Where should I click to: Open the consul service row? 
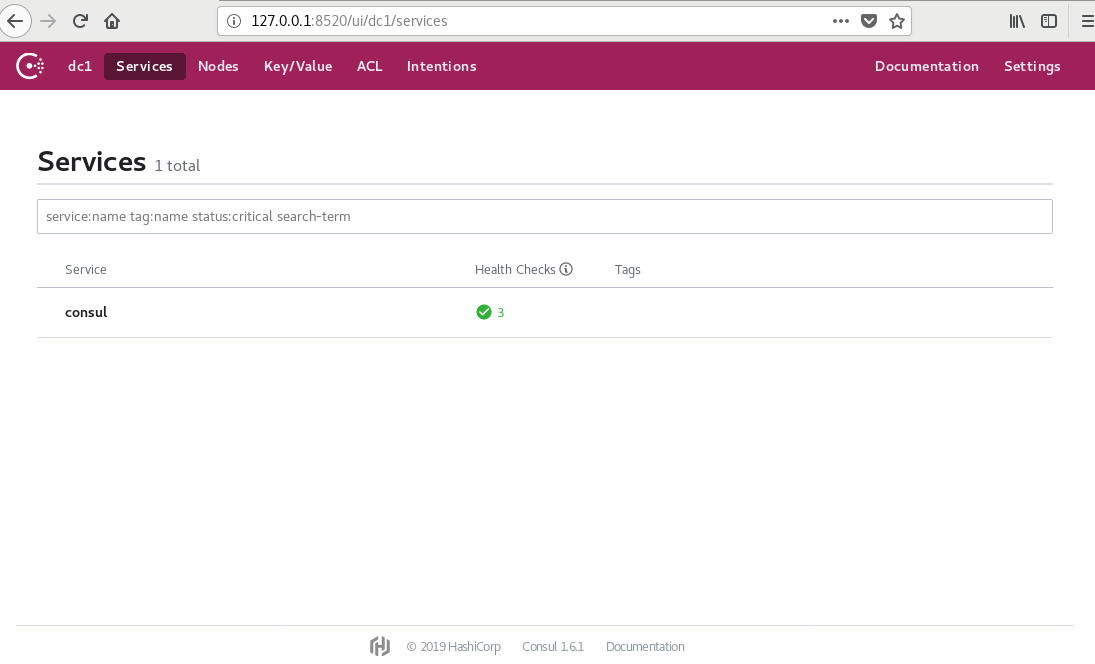tap(545, 312)
